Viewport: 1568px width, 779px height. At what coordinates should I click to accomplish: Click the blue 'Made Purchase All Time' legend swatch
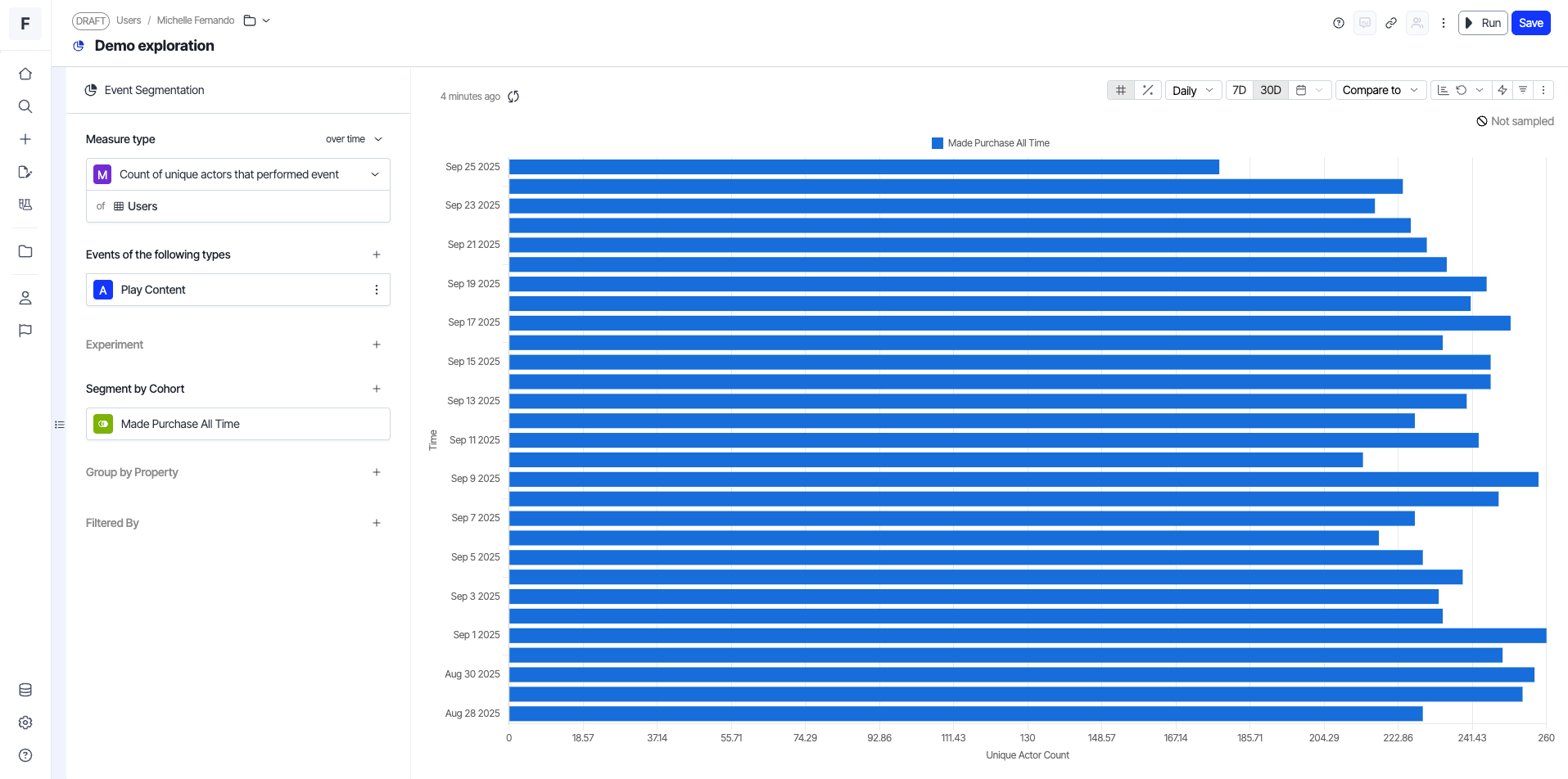(938, 143)
